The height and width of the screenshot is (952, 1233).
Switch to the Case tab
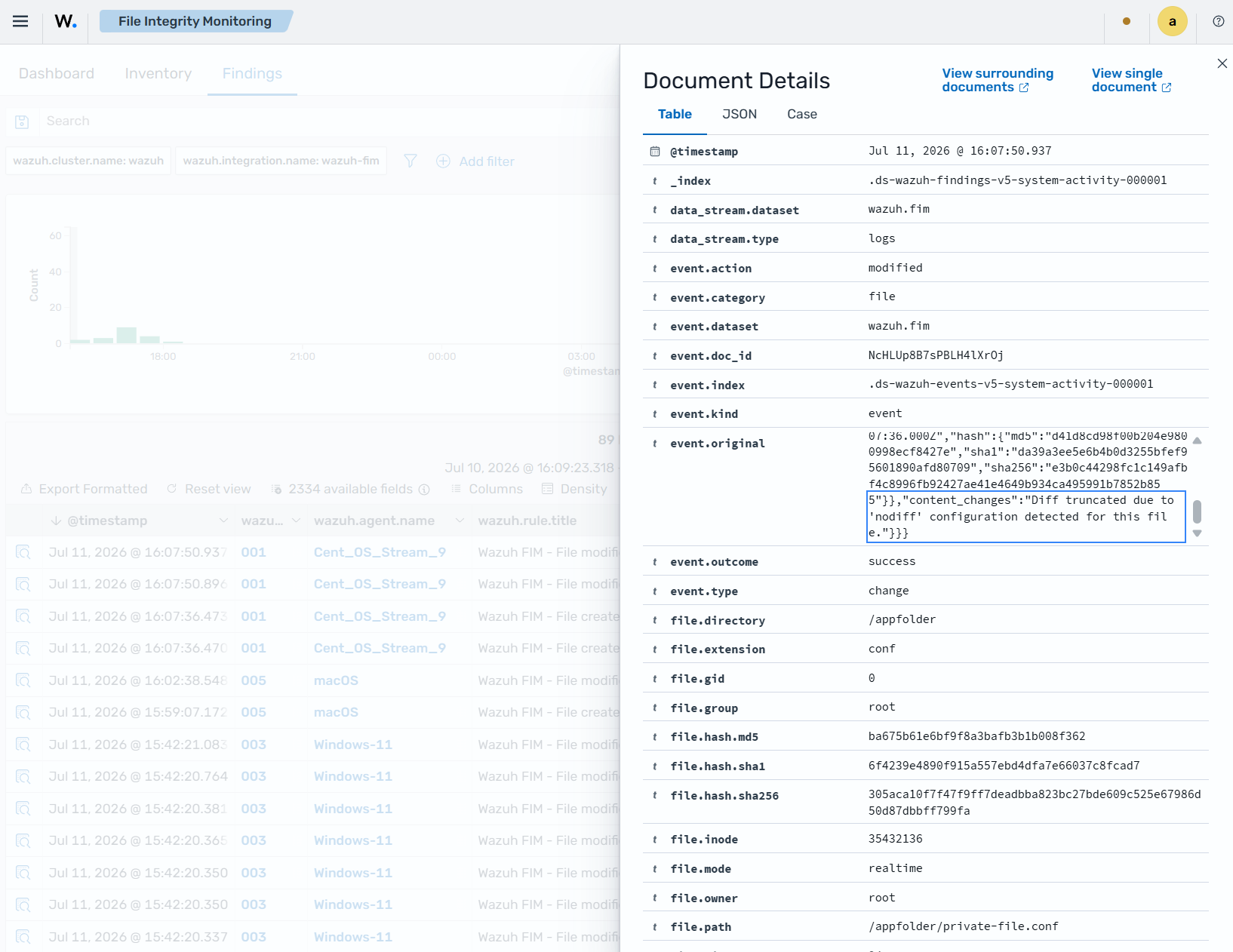801,115
